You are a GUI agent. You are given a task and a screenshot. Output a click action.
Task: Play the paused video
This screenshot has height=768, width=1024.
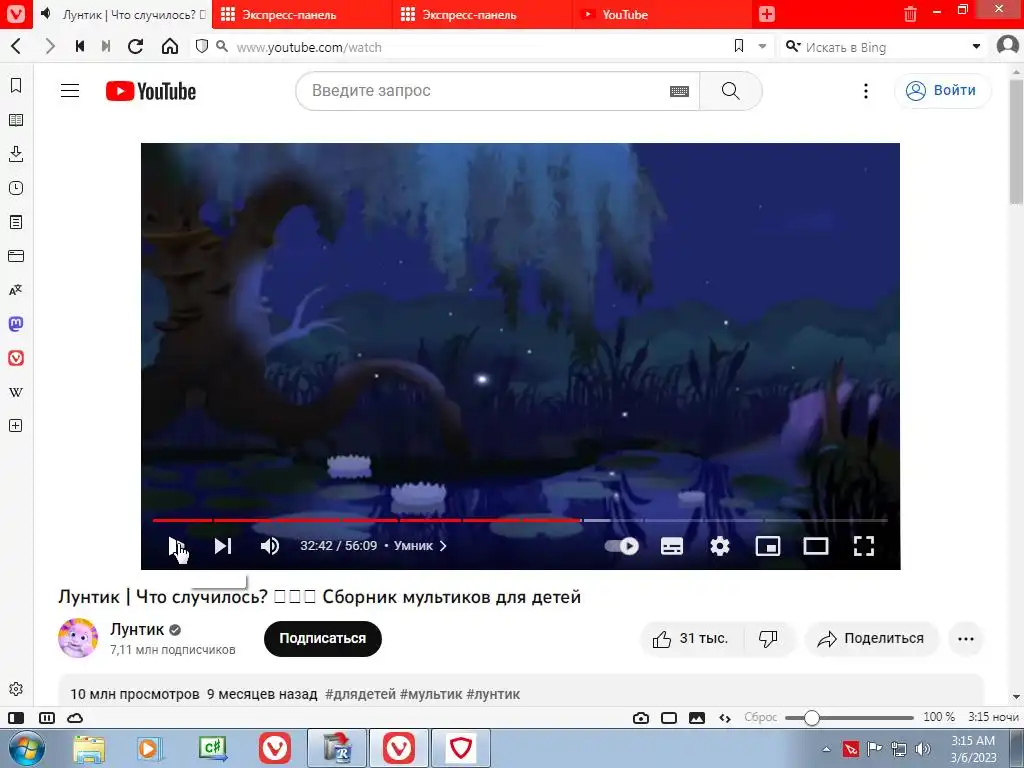point(175,546)
